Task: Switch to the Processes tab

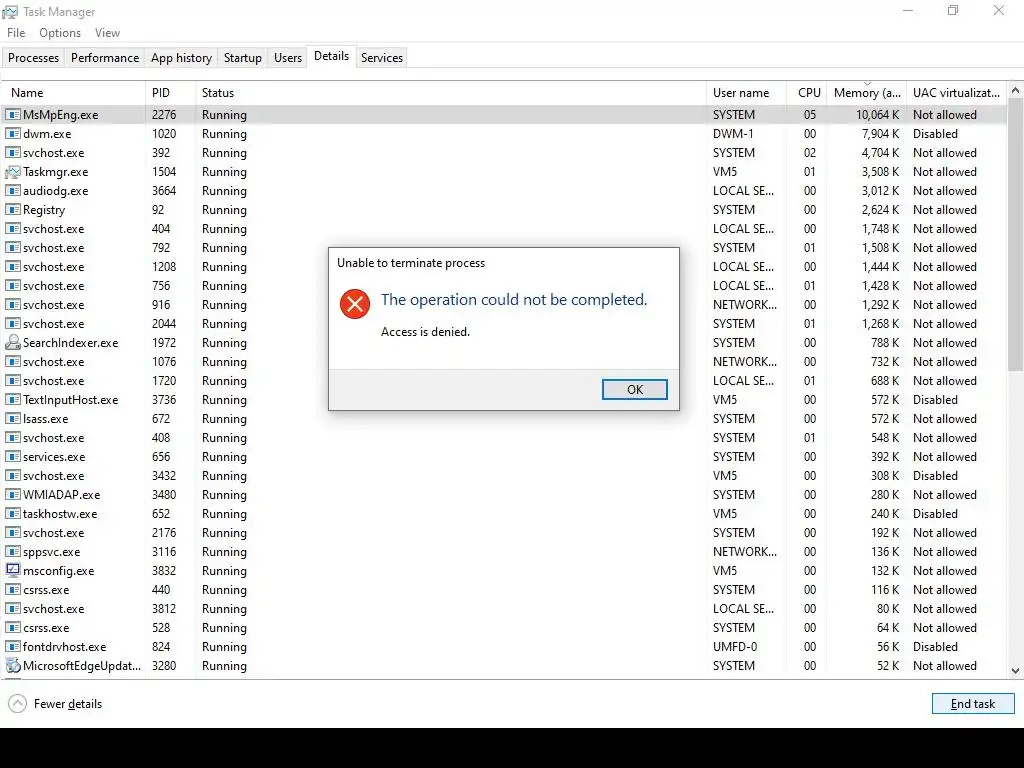Action: (33, 57)
